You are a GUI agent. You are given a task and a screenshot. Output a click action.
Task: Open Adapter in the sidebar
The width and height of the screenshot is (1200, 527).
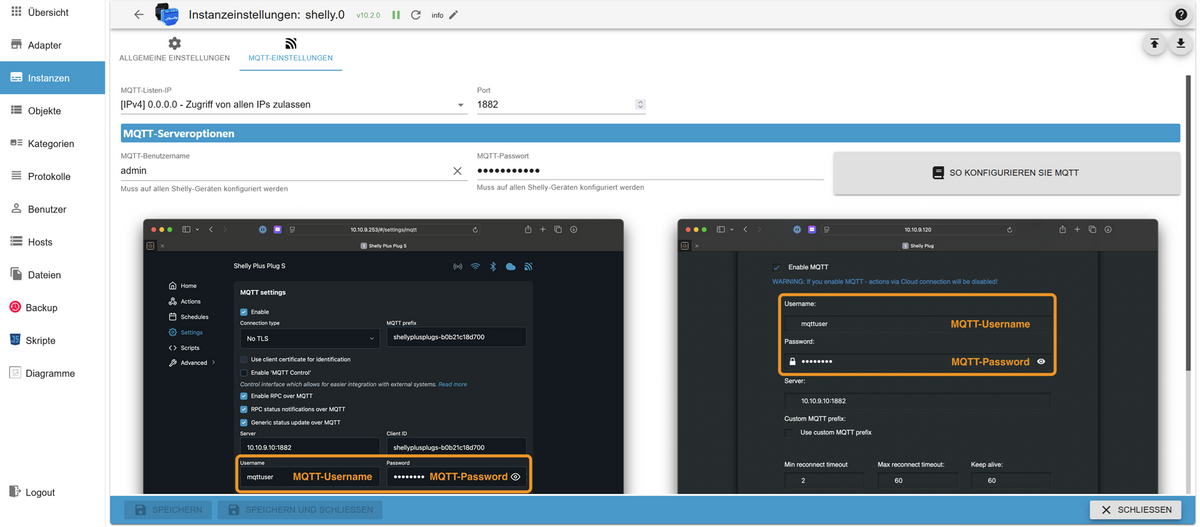[x=52, y=45]
